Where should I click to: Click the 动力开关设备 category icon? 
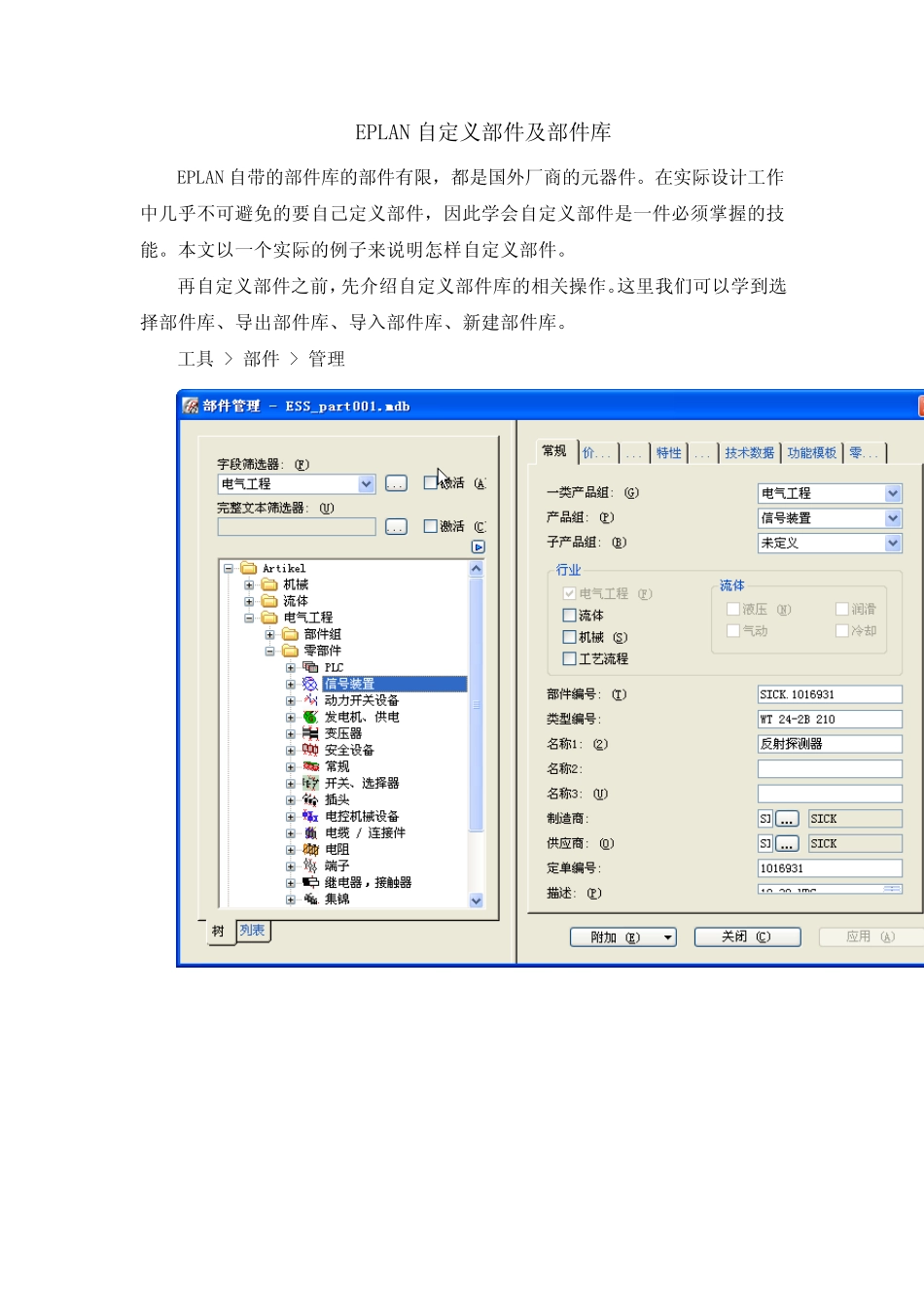[310, 700]
